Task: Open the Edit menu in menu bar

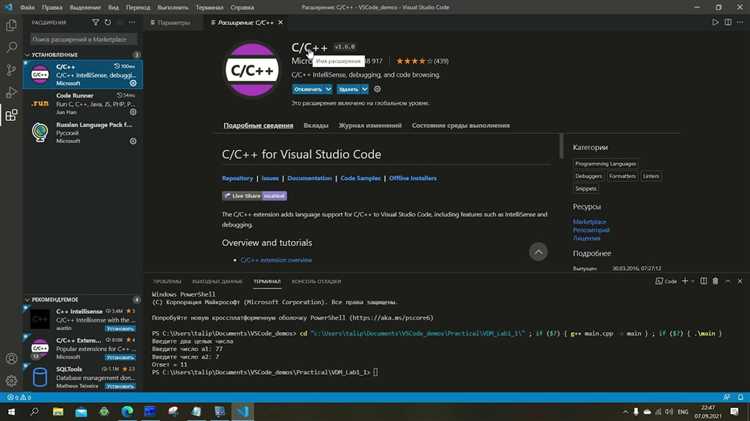Action: point(52,7)
